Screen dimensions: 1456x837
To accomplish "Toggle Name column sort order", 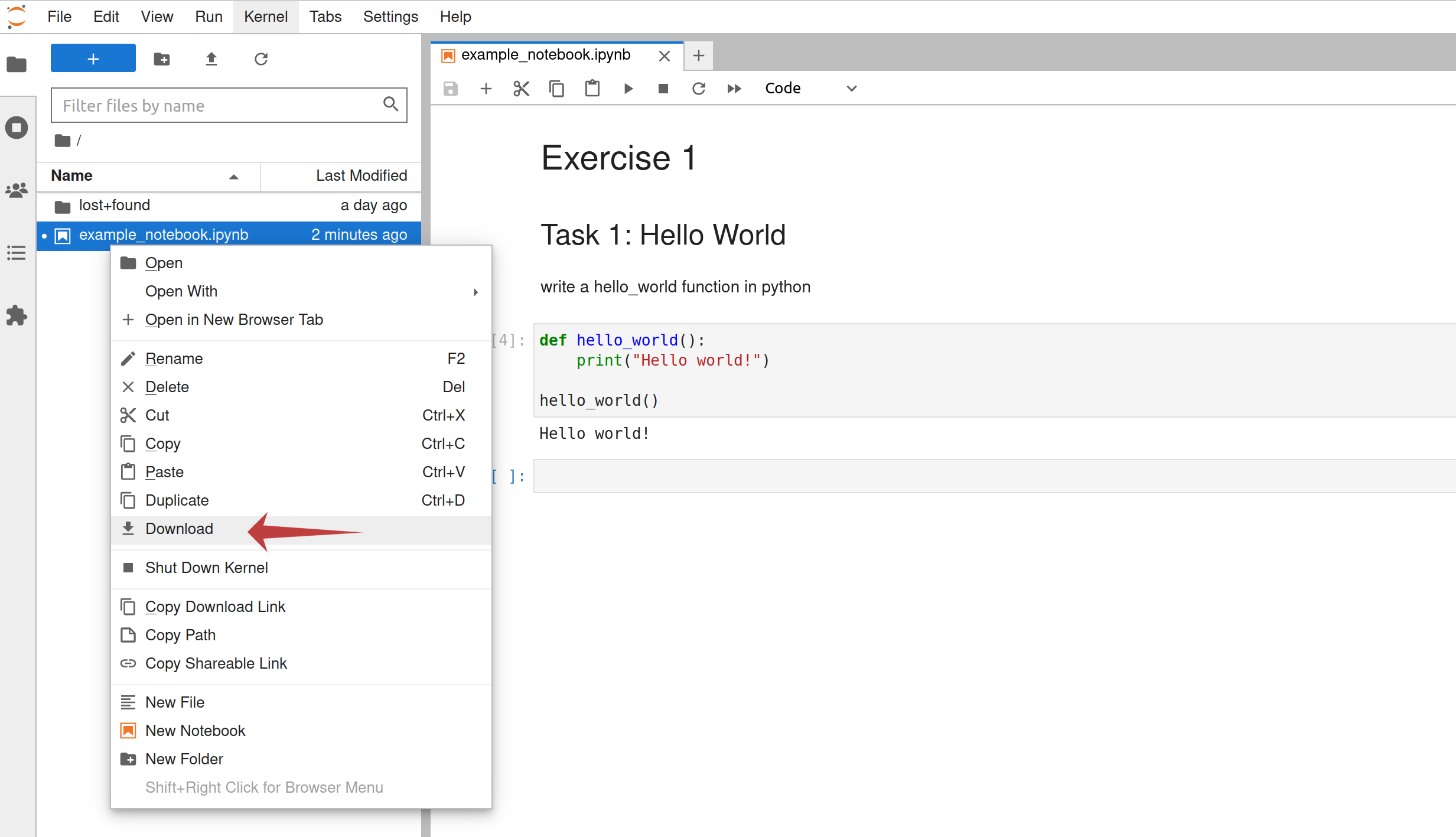I will coord(148,176).
